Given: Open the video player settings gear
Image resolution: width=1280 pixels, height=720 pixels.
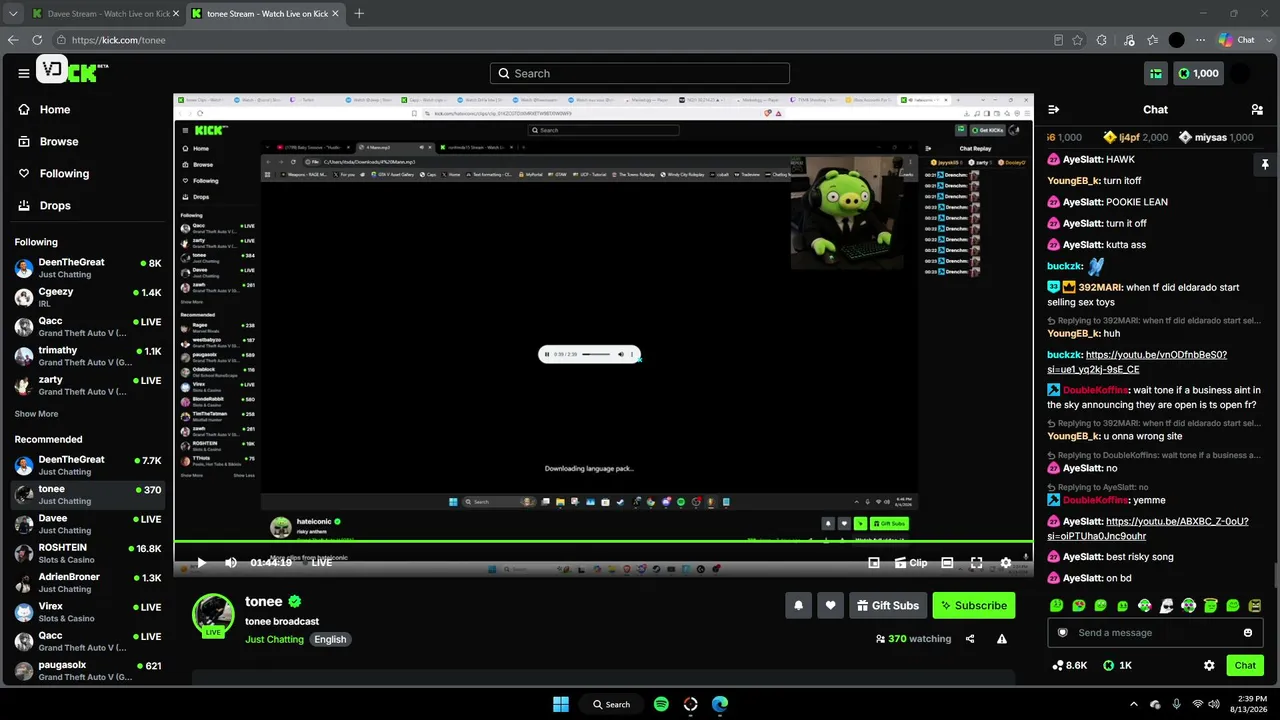Looking at the screenshot, I should tap(1006, 563).
